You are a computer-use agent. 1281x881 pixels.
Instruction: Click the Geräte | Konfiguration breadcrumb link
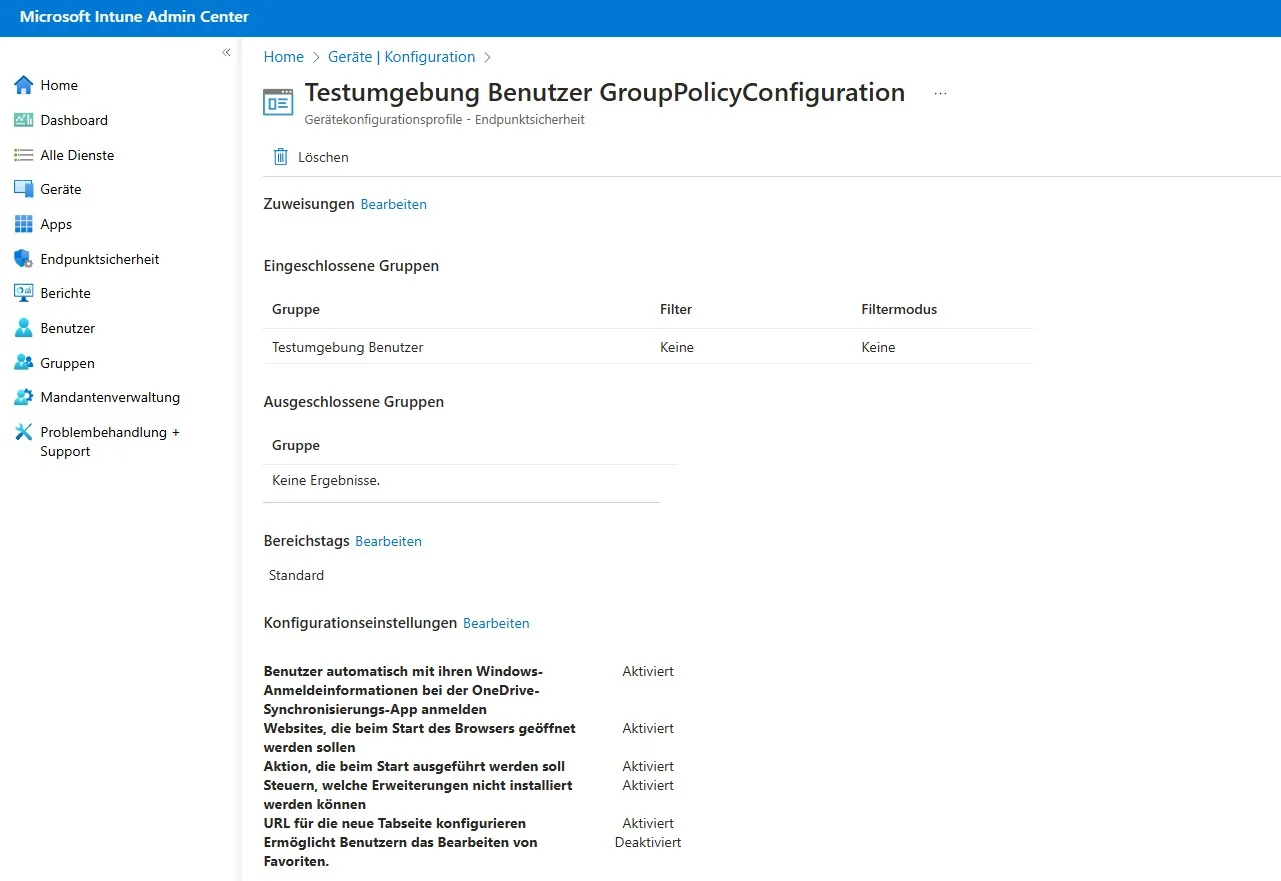coord(401,57)
